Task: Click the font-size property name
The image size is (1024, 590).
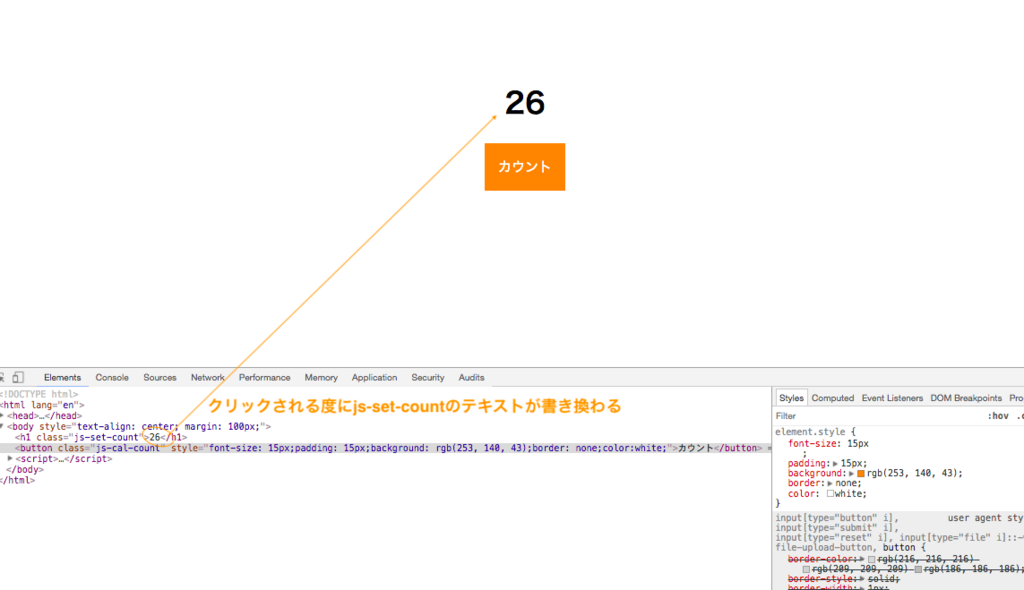Action: pos(812,444)
